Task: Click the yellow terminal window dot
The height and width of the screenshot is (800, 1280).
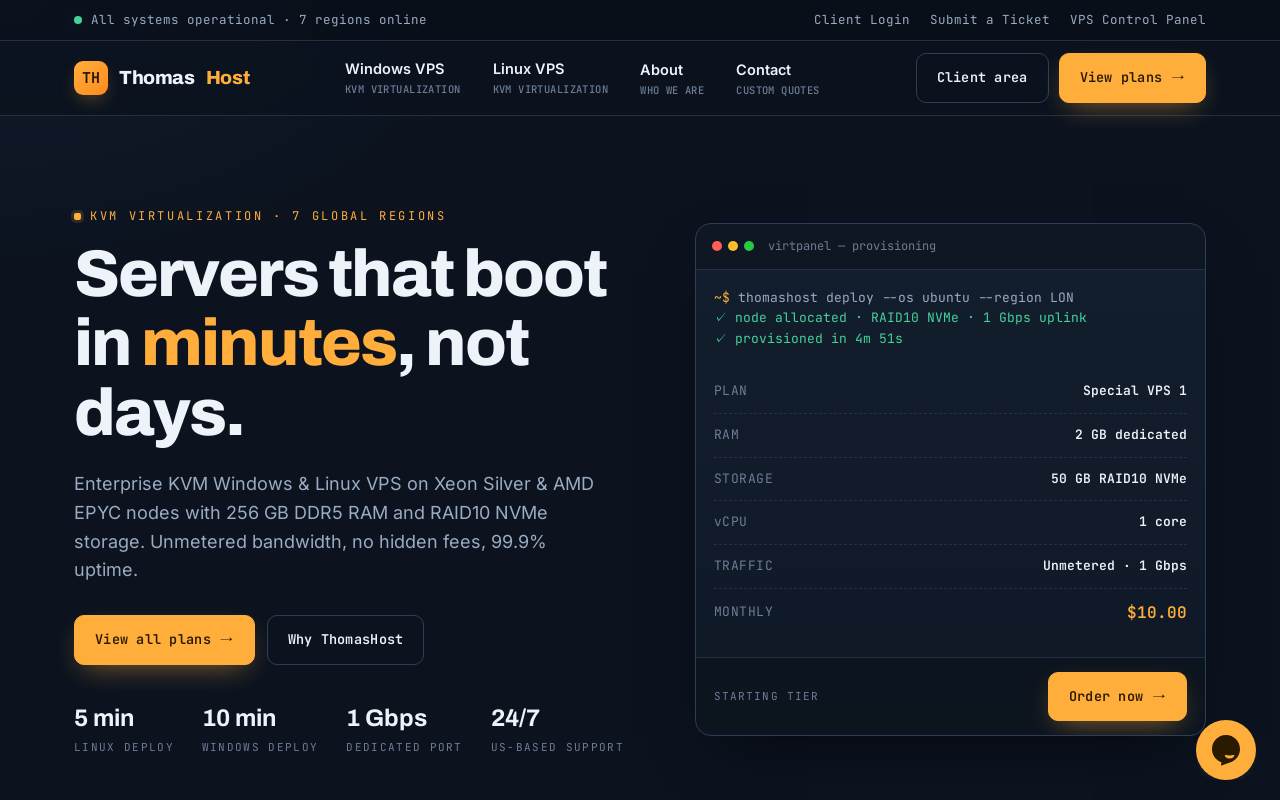Action: (x=733, y=246)
